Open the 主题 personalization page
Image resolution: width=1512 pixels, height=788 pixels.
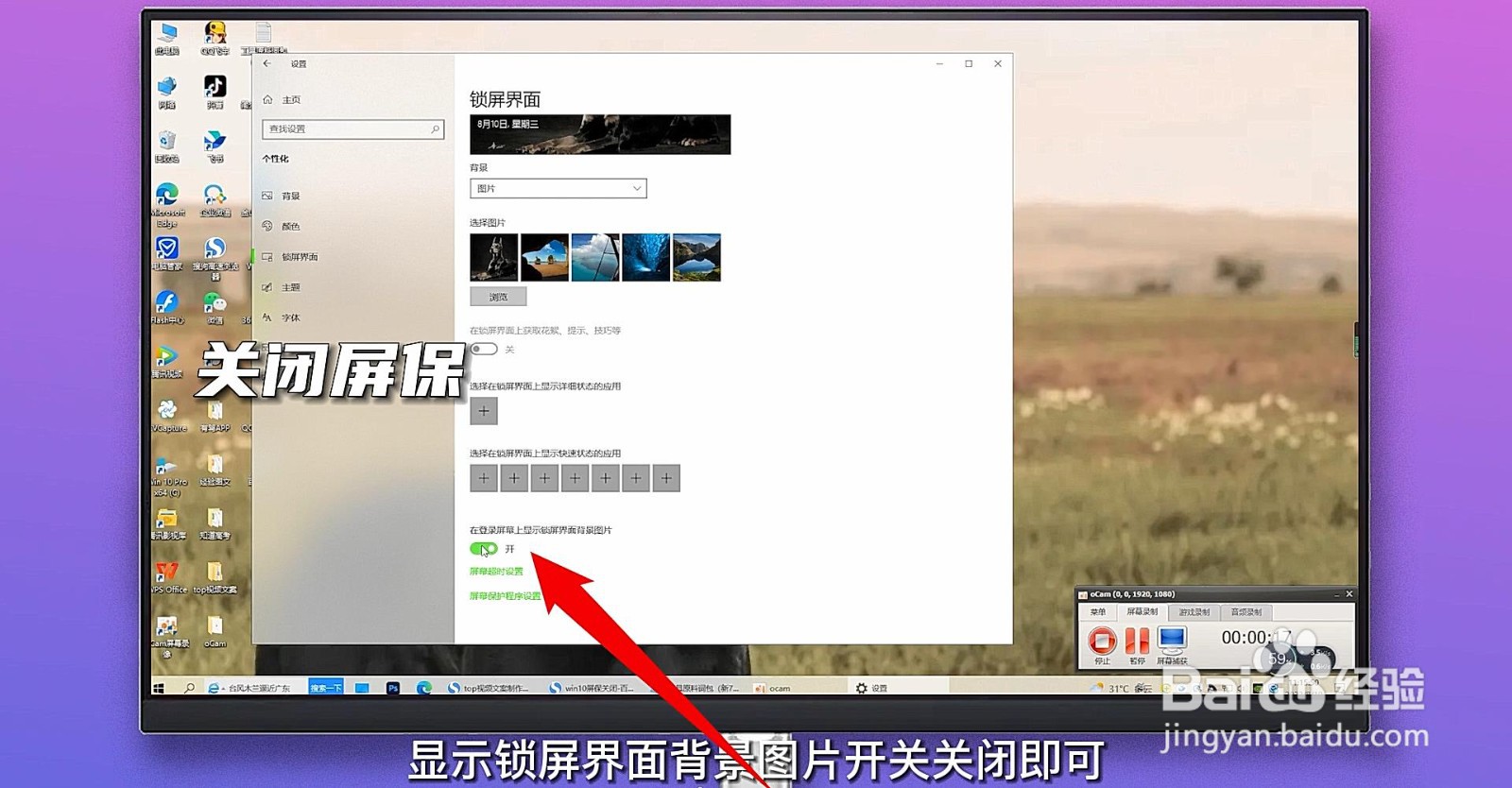(282, 286)
